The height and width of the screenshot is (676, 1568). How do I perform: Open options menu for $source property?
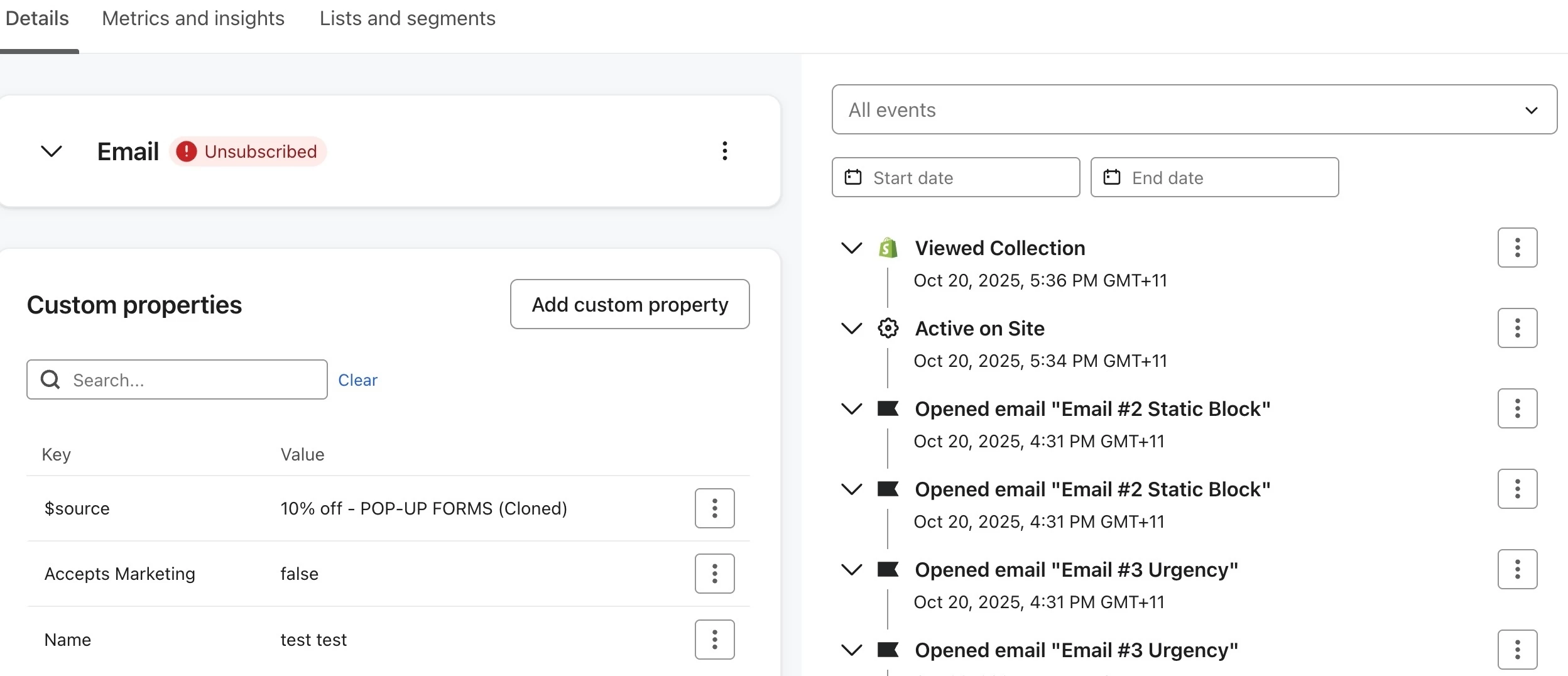point(714,508)
